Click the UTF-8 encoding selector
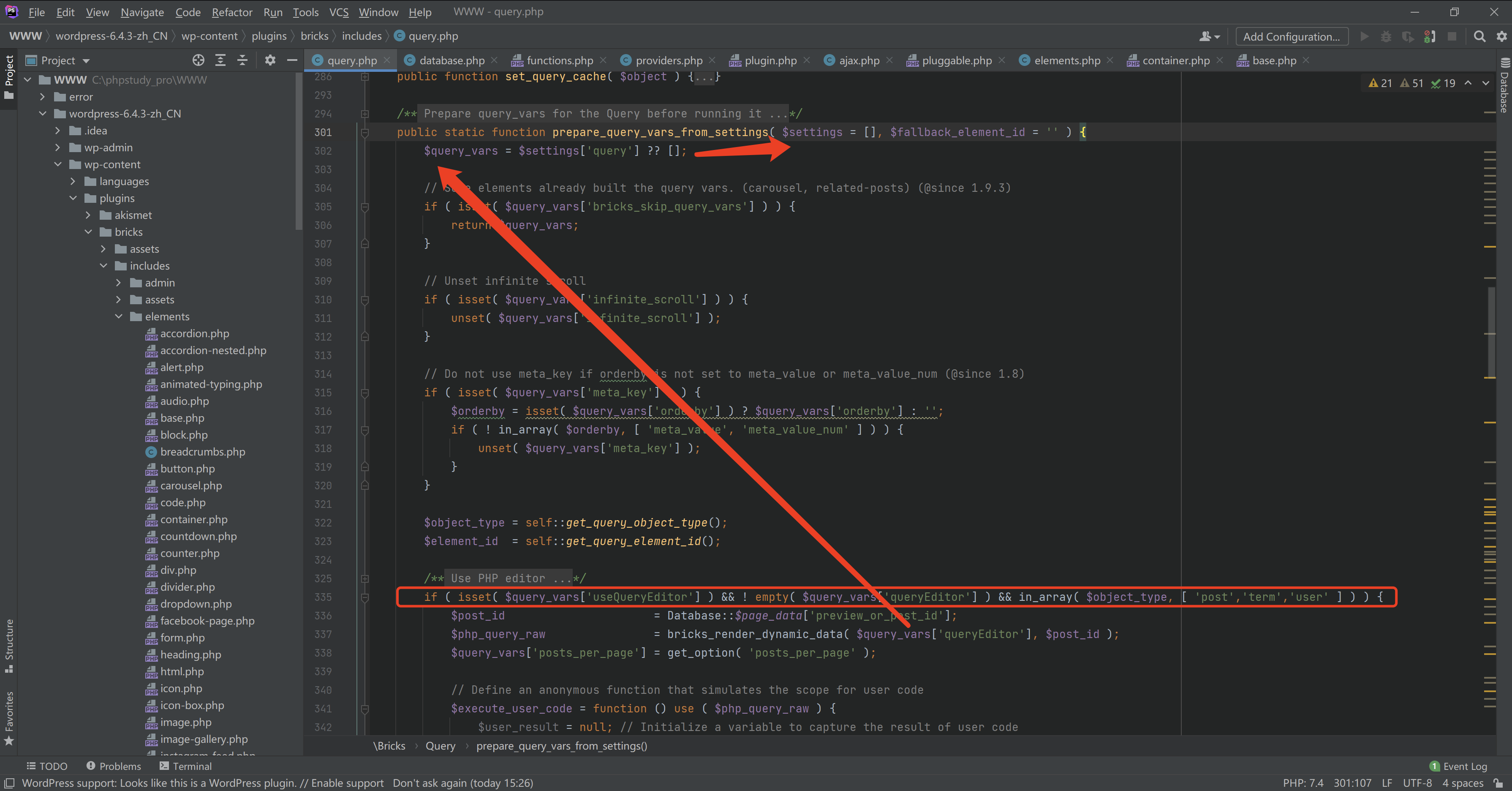 (1417, 783)
